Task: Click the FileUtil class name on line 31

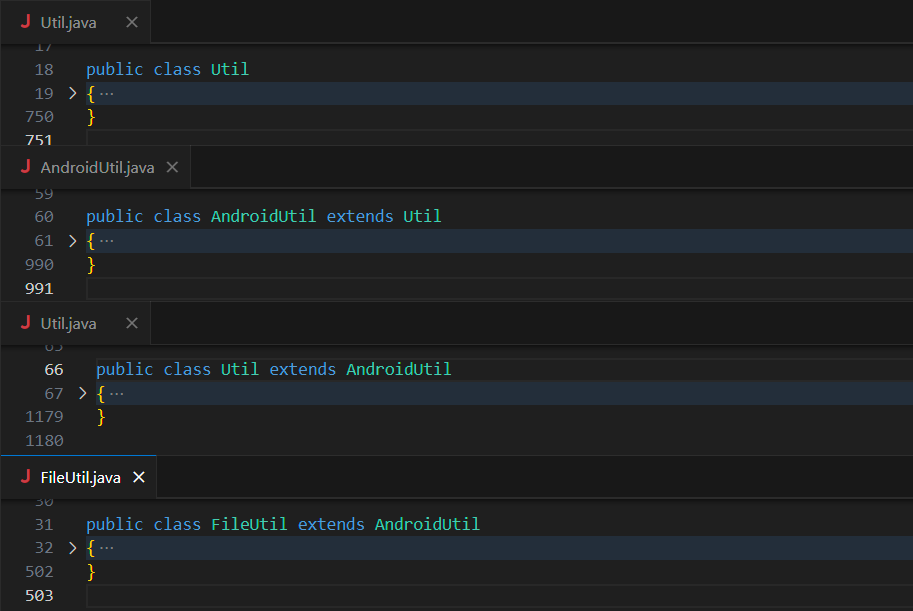Action: pyautogui.click(x=249, y=524)
